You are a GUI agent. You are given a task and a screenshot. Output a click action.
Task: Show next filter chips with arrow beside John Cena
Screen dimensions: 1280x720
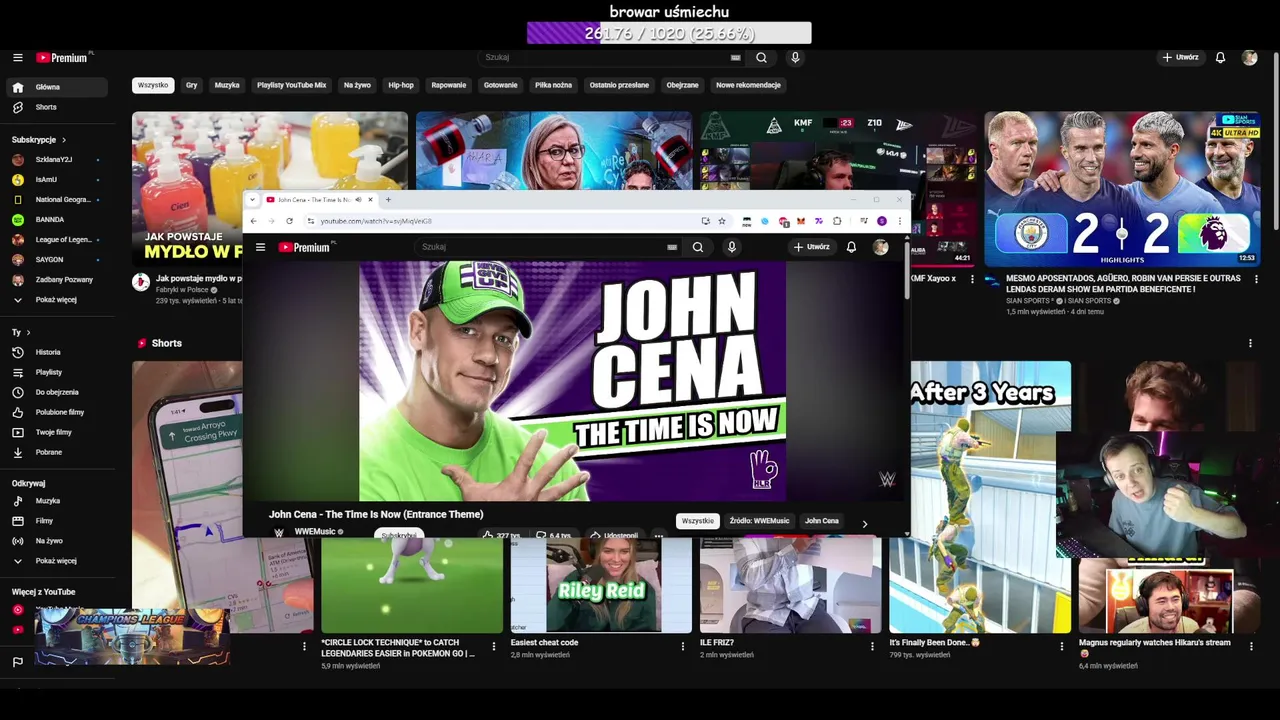[x=865, y=523]
